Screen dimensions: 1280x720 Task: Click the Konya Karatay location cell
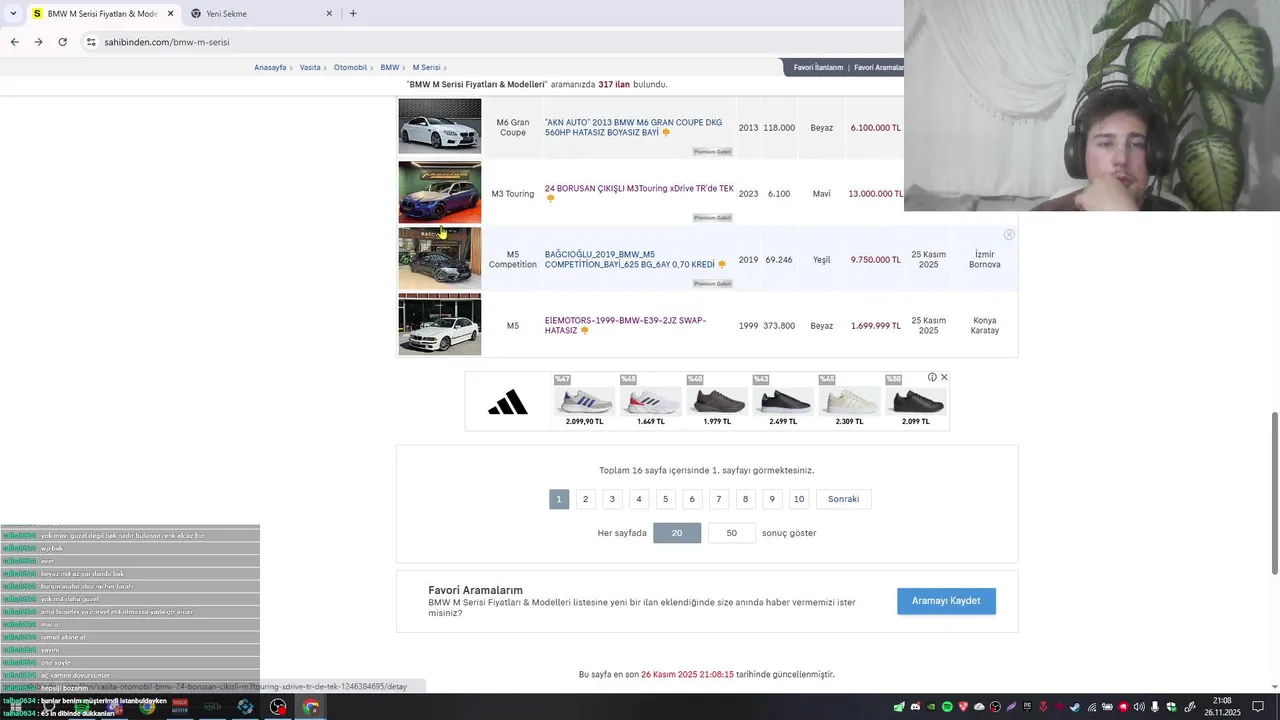(984, 326)
